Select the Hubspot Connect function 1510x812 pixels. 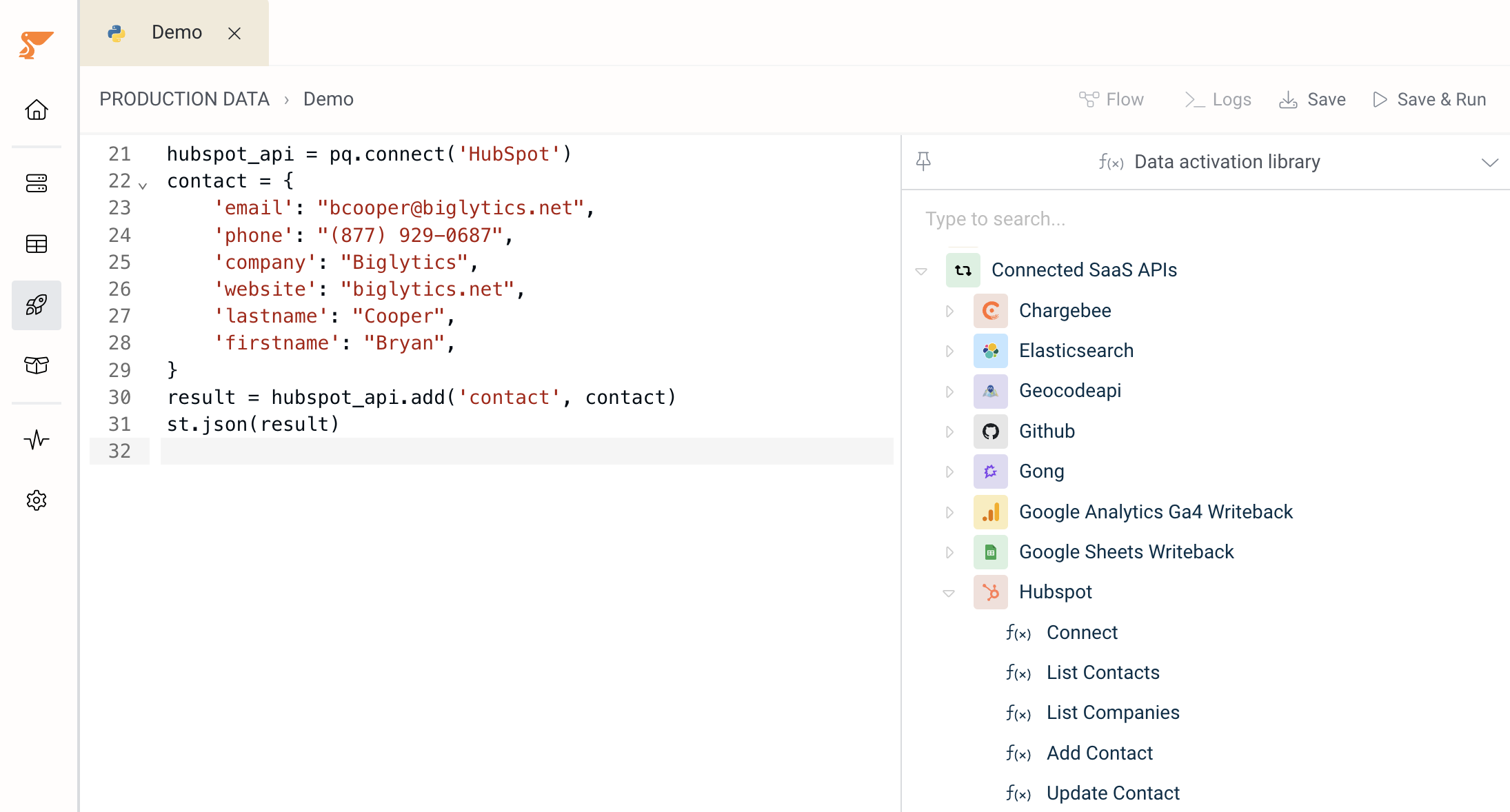coord(1082,633)
